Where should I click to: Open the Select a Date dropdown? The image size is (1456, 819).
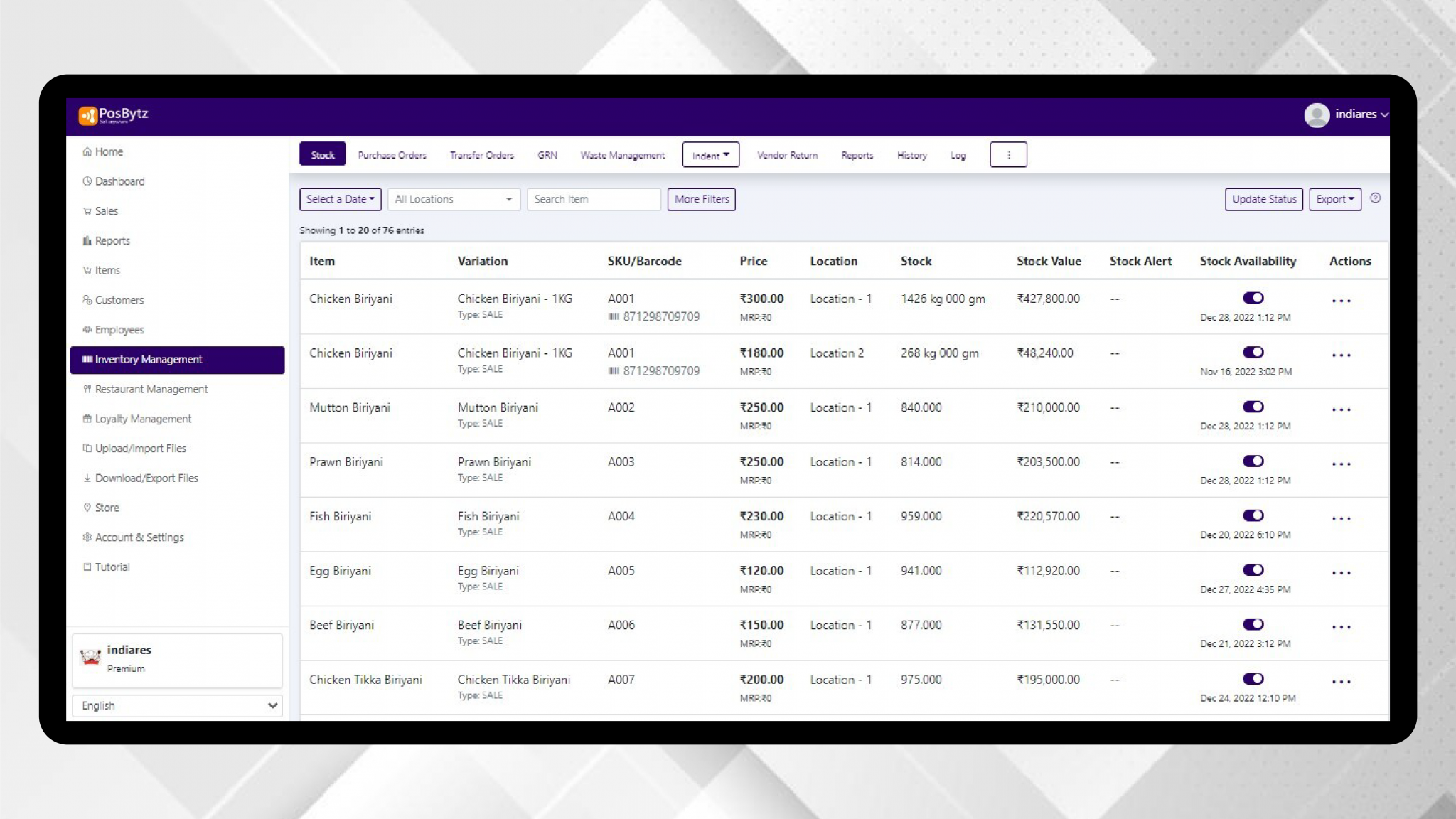tap(340, 199)
